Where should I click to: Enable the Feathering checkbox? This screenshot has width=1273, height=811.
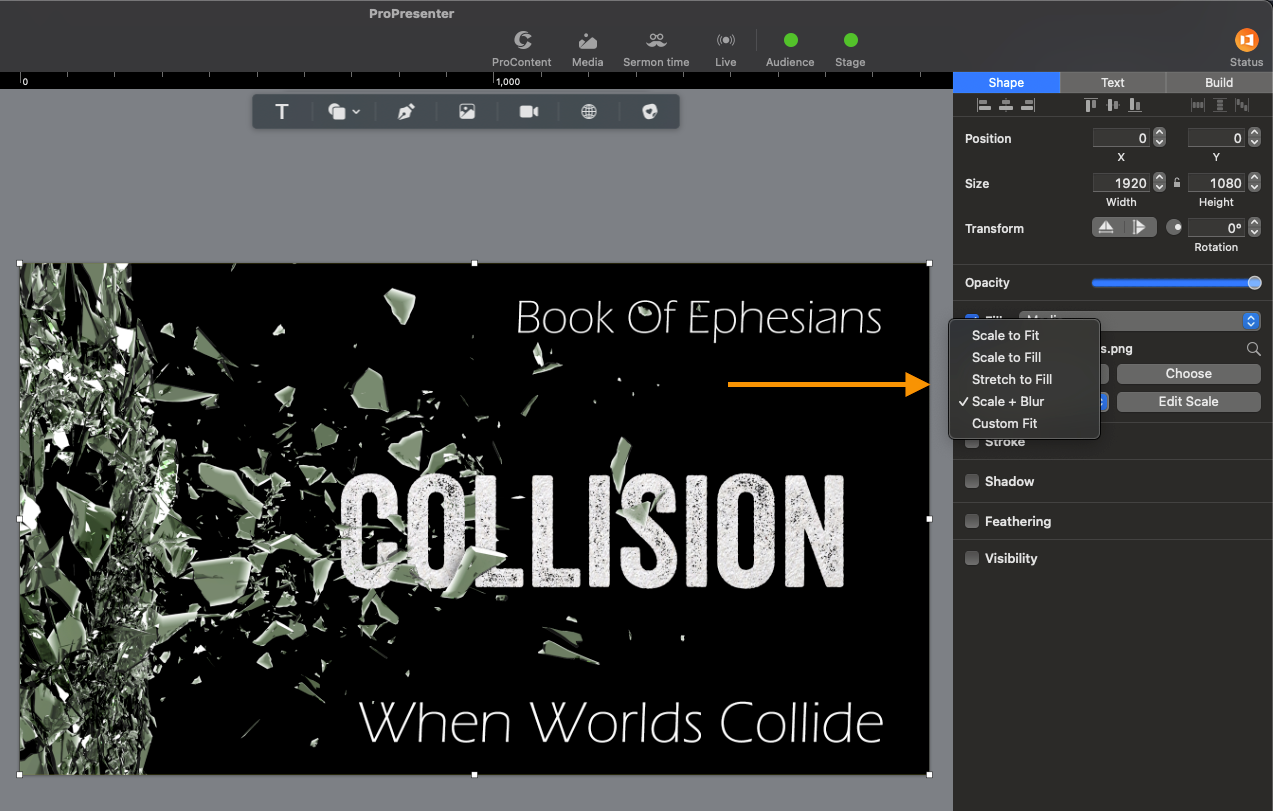pos(972,521)
